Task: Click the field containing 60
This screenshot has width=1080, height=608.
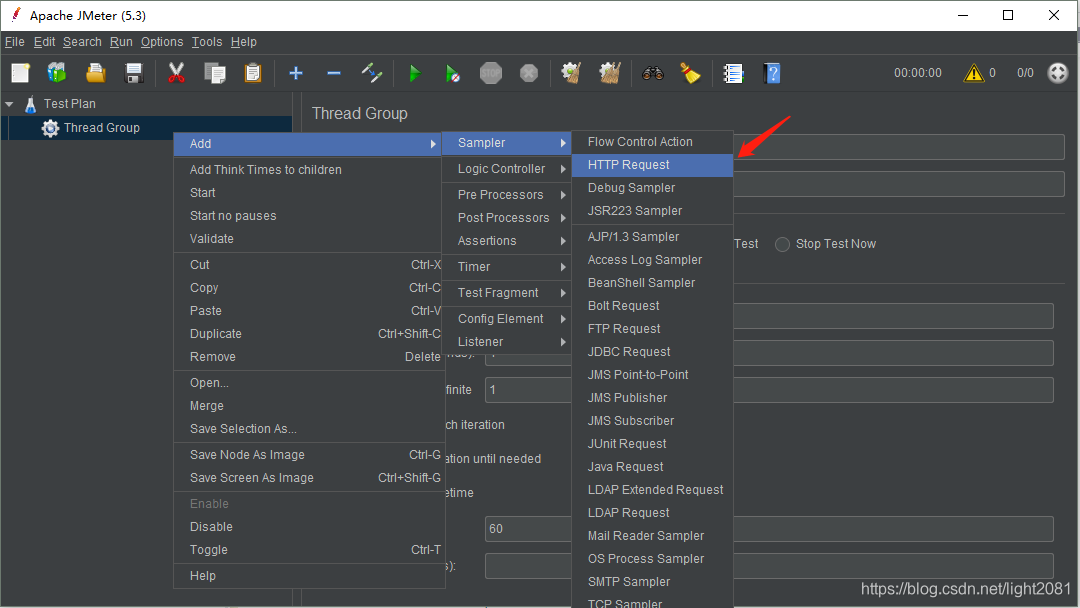Action: pyautogui.click(x=769, y=529)
